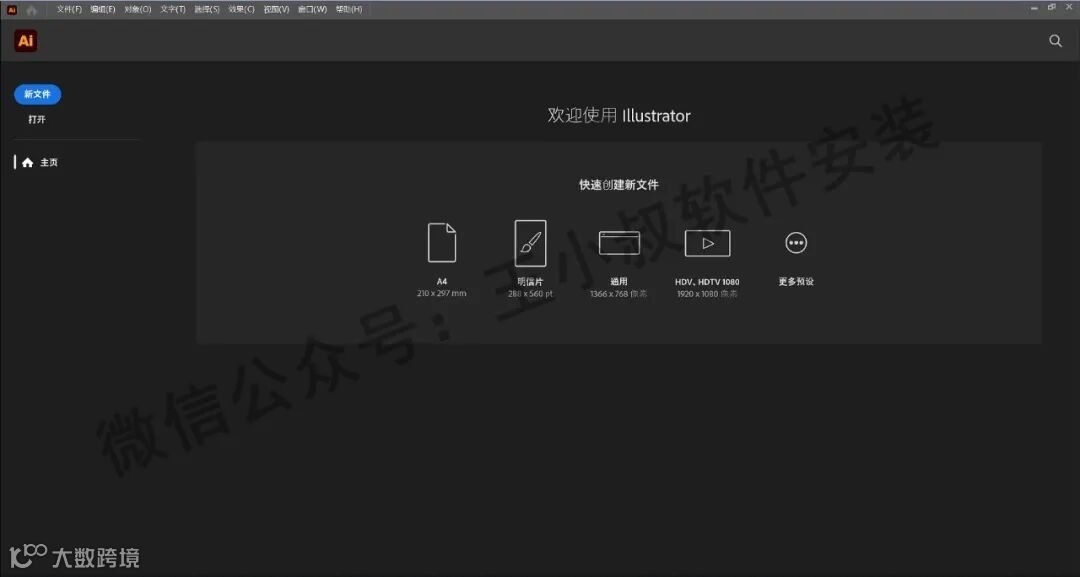
Task: Click the blue 新文件 button
Action: coord(37,94)
